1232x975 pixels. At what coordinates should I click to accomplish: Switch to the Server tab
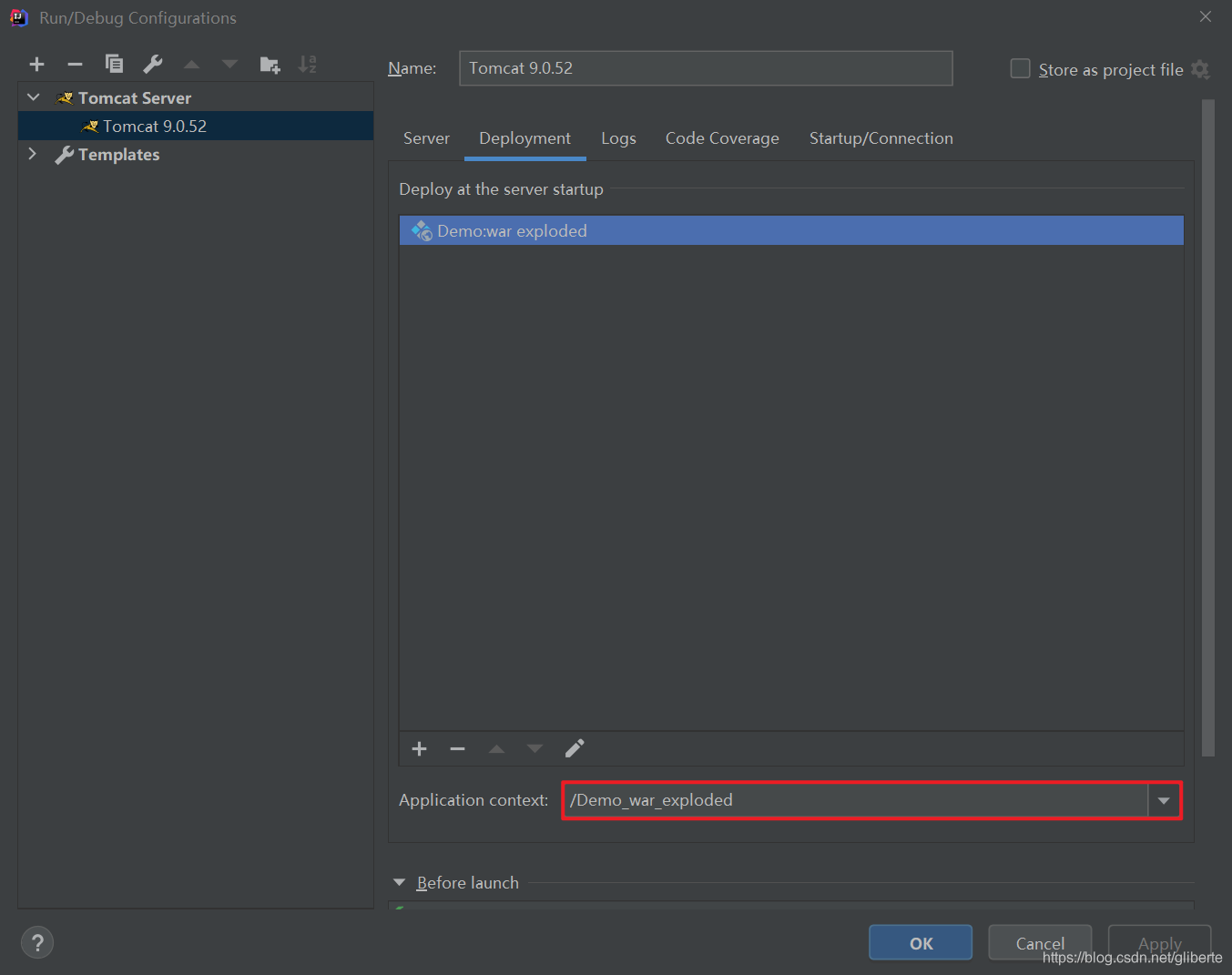[426, 138]
